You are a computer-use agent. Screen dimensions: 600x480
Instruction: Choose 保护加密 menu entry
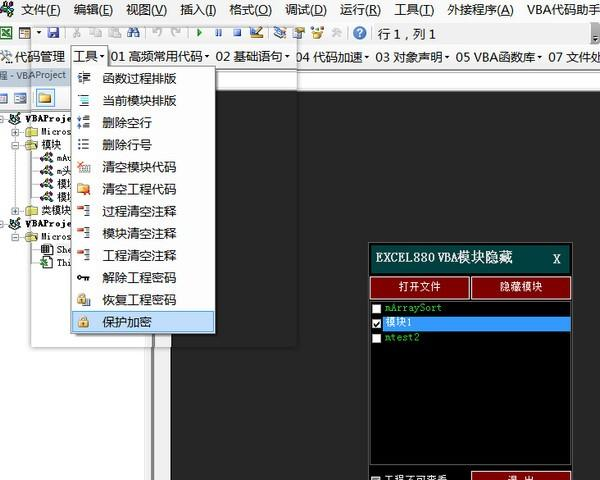[x=143, y=322]
